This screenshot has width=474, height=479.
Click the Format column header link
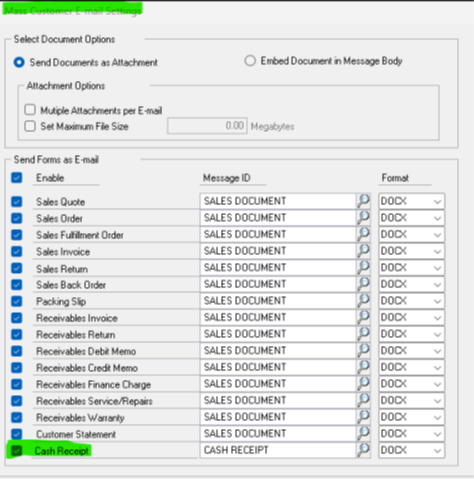(395, 178)
